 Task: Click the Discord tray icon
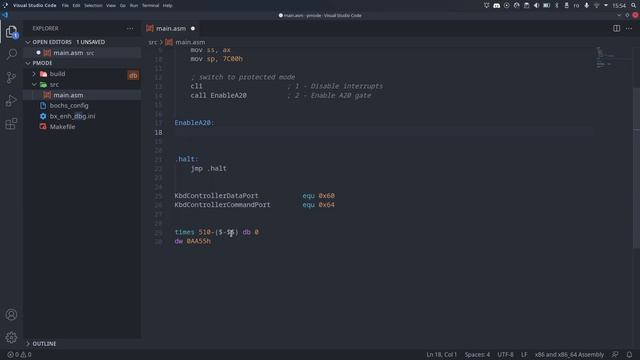[x=496, y=5]
